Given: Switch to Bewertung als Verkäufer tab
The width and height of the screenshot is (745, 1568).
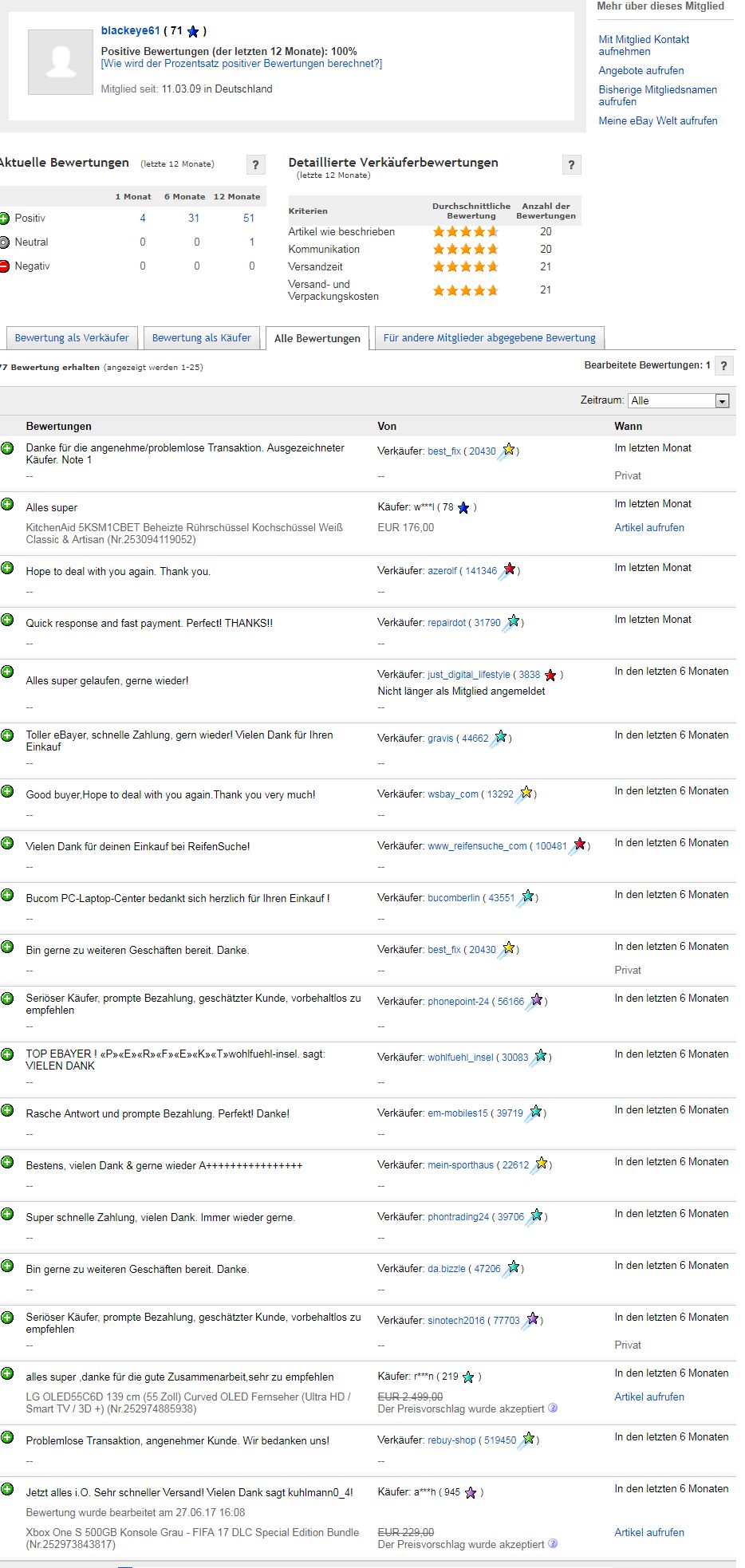Looking at the screenshot, I should pyautogui.click(x=72, y=338).
